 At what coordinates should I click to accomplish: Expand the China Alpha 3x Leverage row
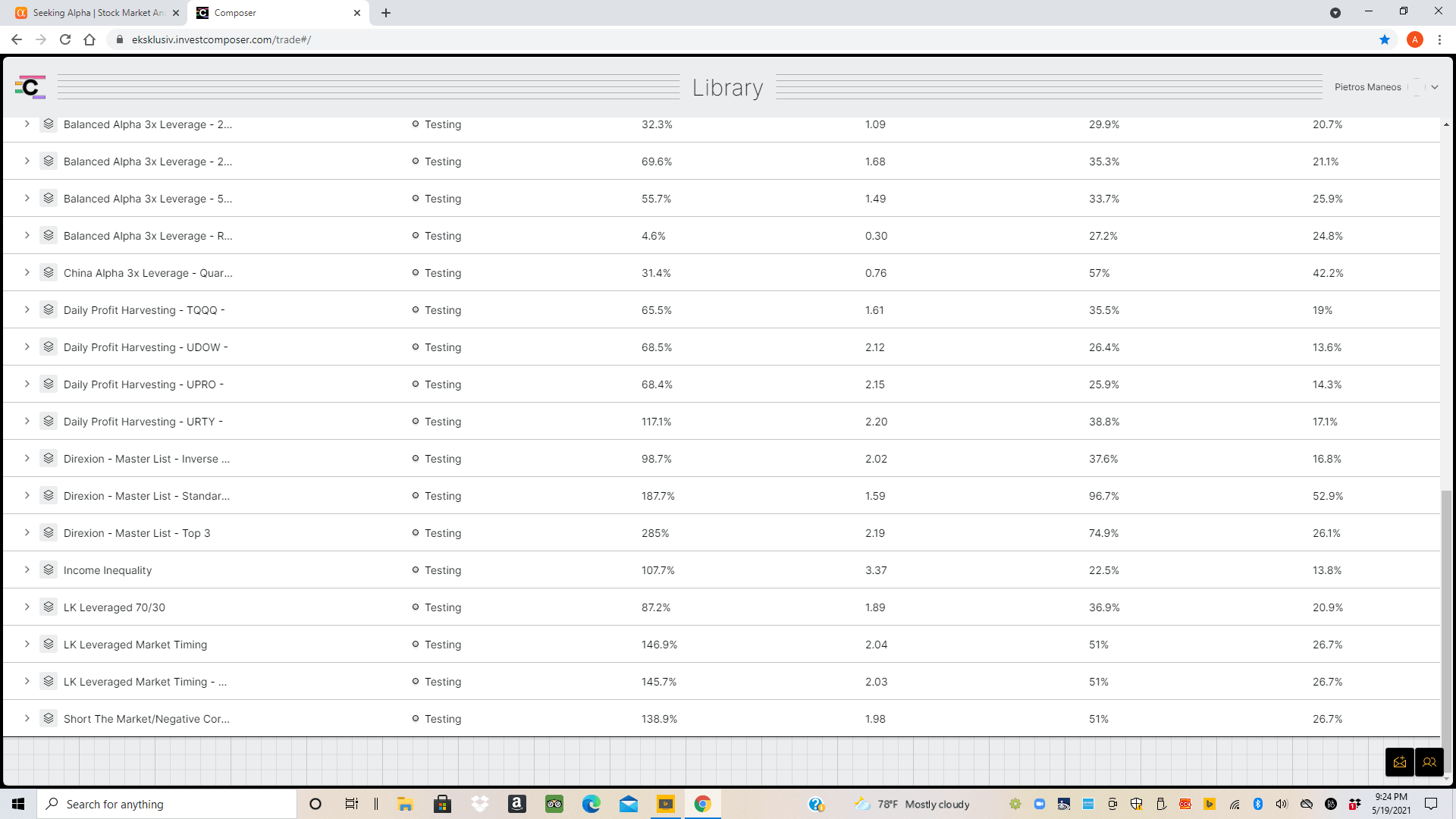pyautogui.click(x=27, y=272)
